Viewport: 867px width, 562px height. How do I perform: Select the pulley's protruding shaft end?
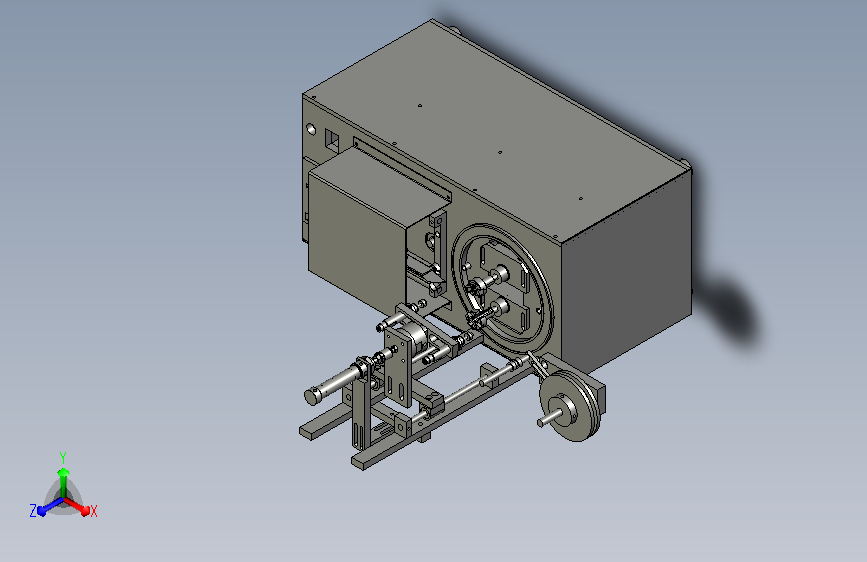point(549,420)
